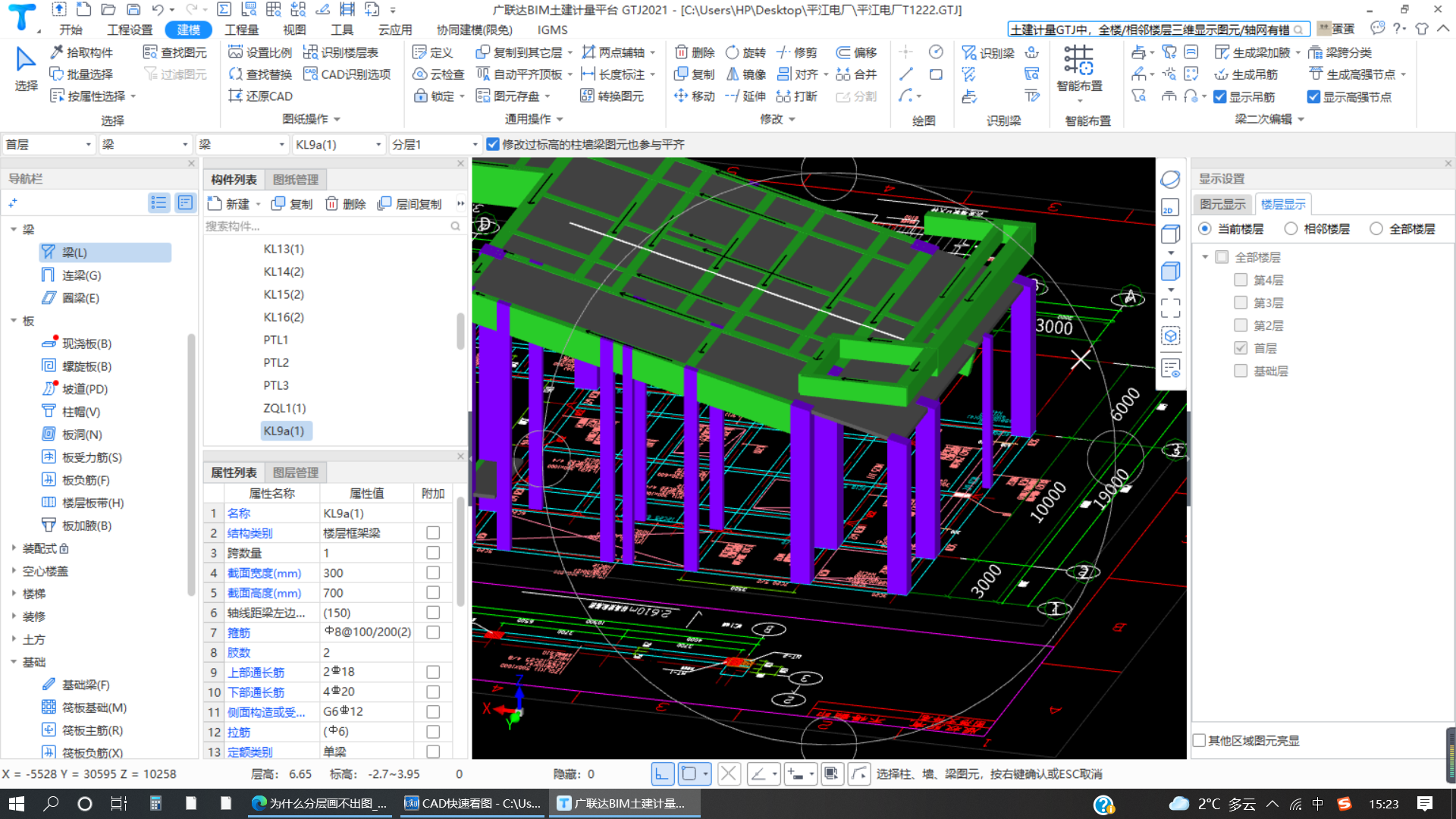Select the 旋转 rotate tool
Viewport: 1456px width, 819px height.
[746, 52]
